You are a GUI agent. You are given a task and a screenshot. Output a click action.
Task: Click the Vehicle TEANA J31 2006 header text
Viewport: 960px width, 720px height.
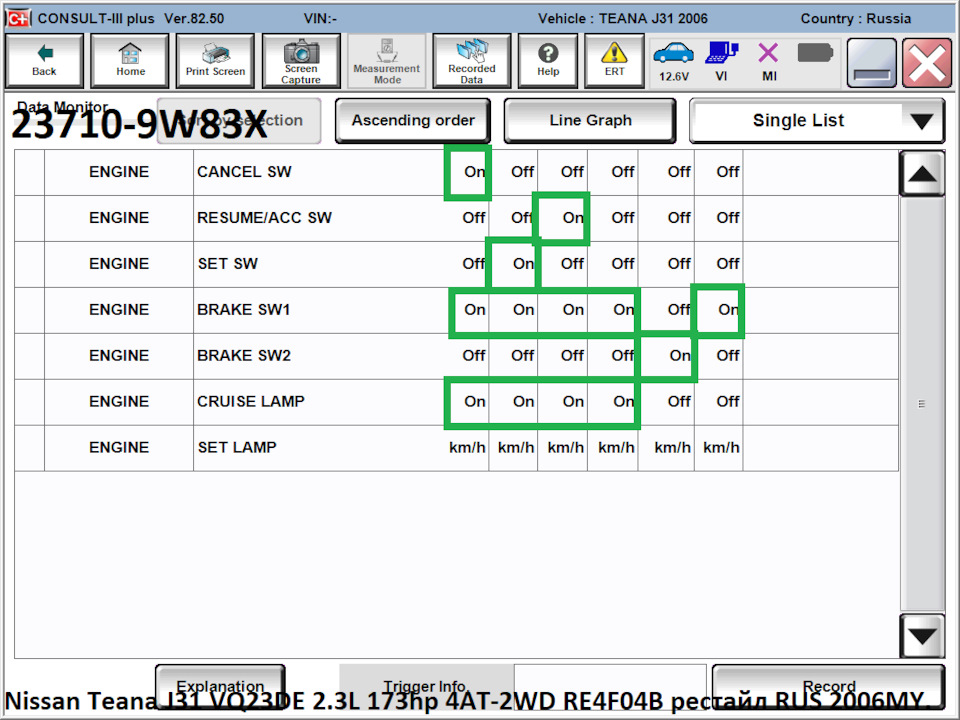click(623, 18)
